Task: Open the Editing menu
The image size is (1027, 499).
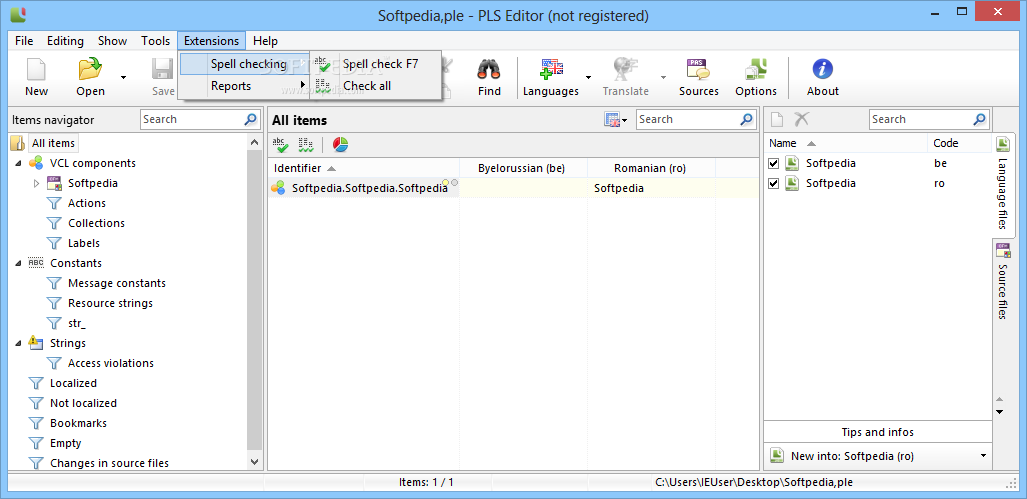Action: (x=65, y=41)
